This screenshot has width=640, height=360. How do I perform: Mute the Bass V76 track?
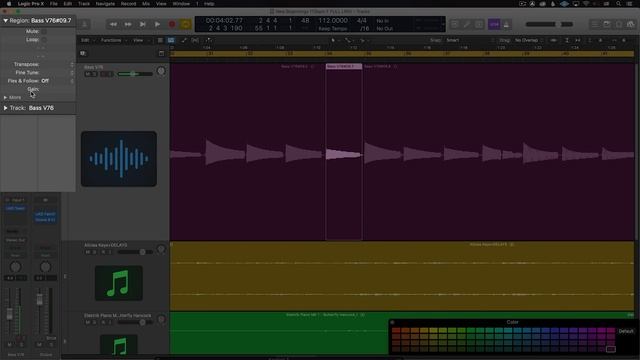[x=87, y=74]
